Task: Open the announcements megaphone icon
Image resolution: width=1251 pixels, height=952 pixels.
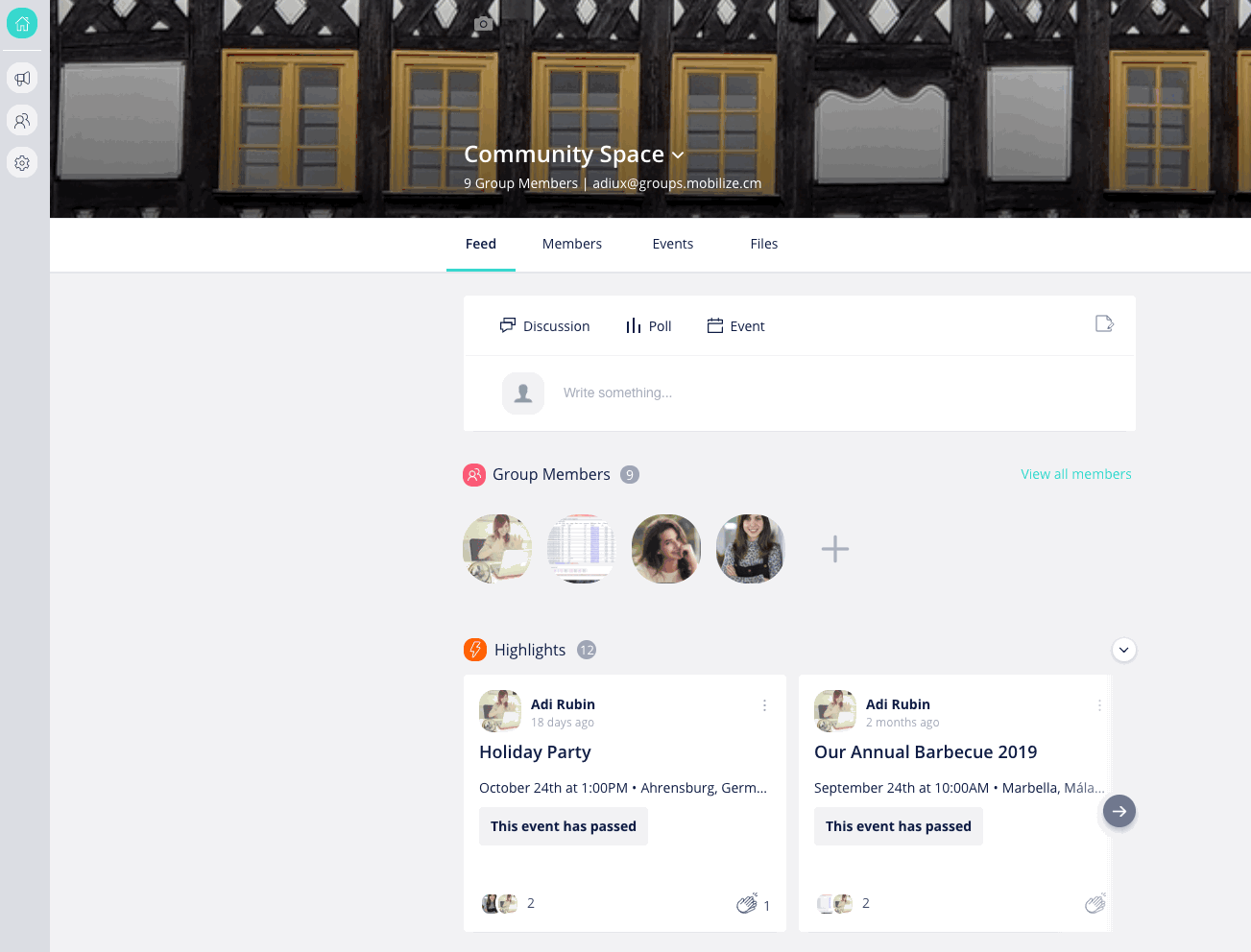Action: coord(22,78)
